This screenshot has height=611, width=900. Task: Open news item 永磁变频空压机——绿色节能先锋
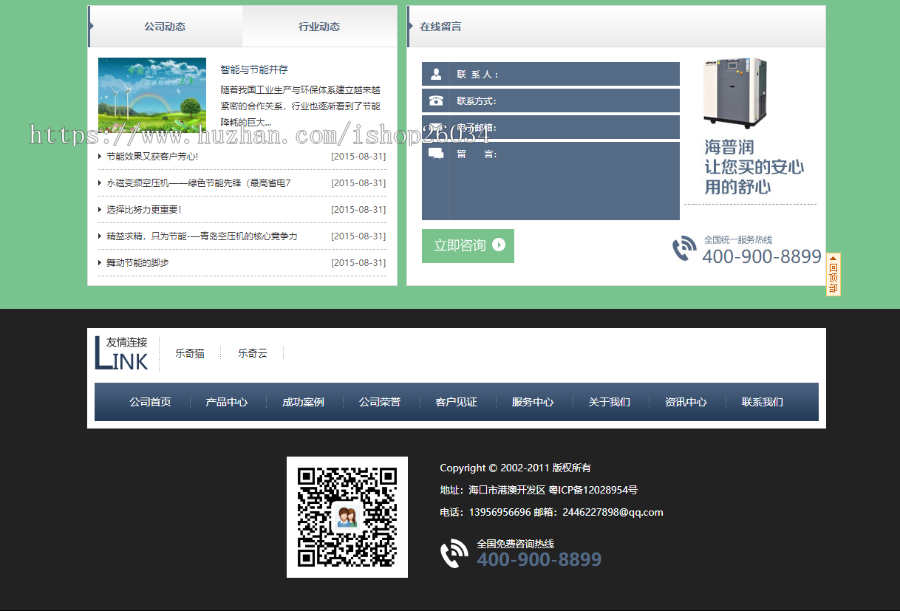(199, 183)
